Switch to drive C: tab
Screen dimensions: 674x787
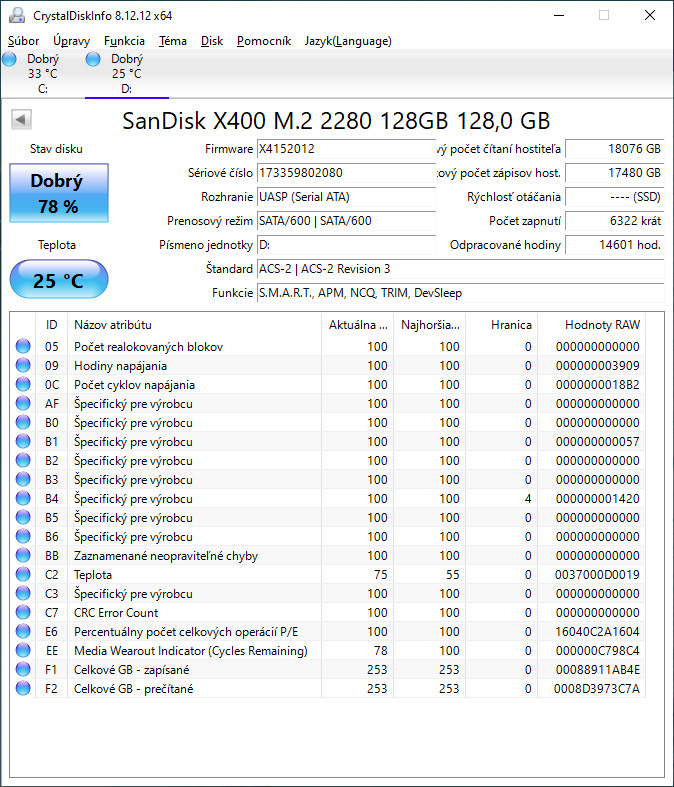[x=43, y=74]
